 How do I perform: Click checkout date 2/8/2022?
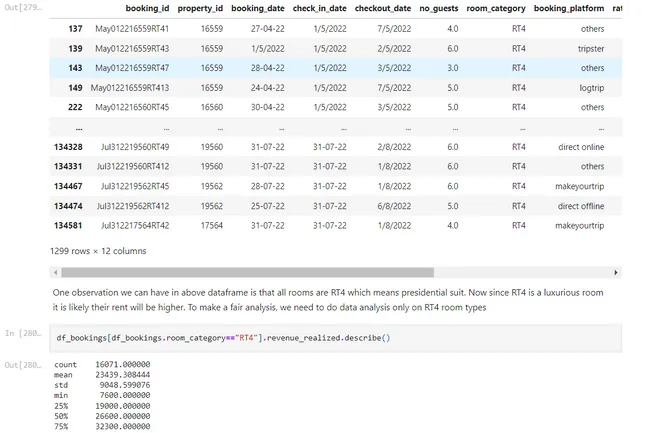tap(394, 147)
